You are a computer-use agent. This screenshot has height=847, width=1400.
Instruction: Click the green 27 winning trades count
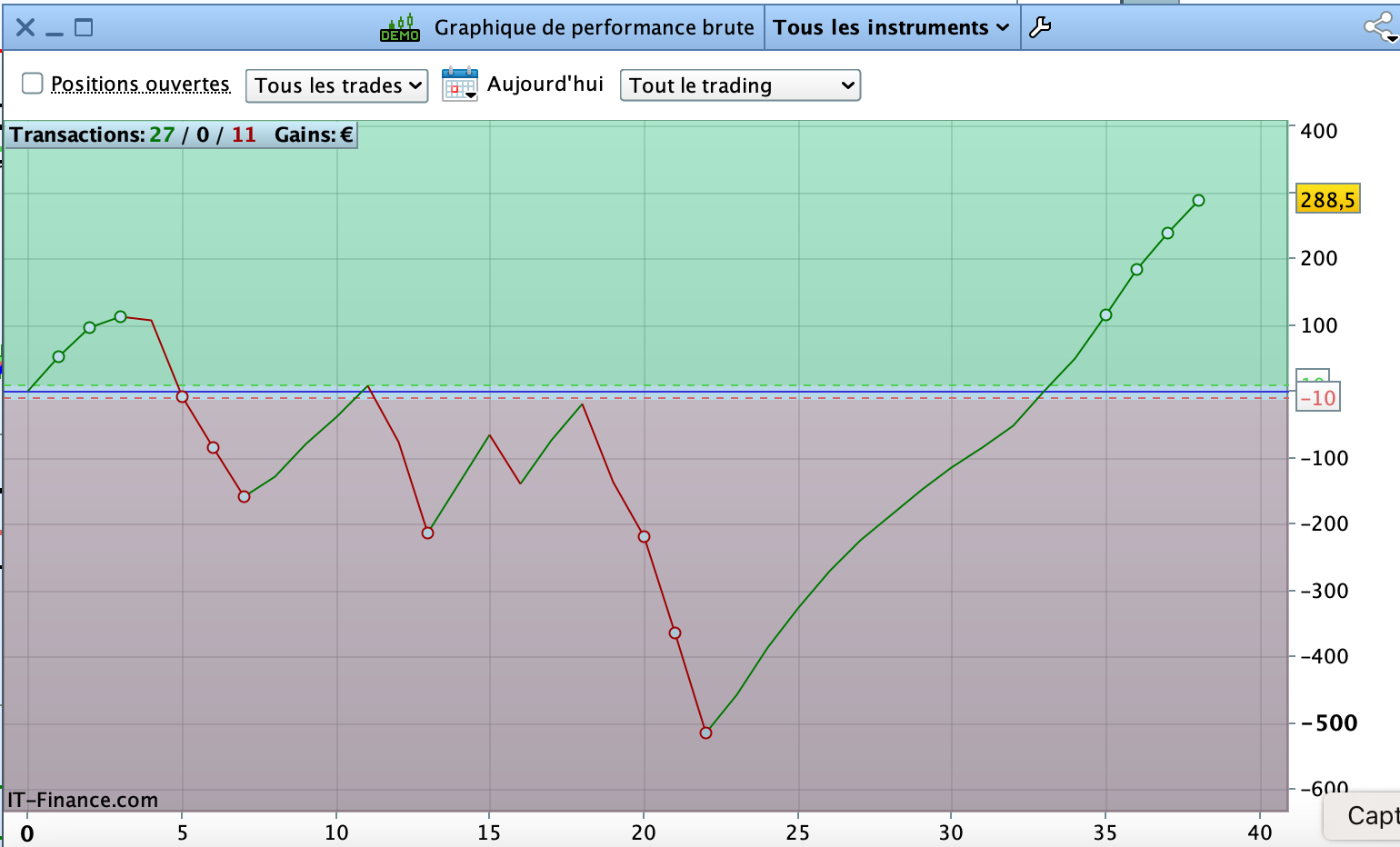coord(162,135)
